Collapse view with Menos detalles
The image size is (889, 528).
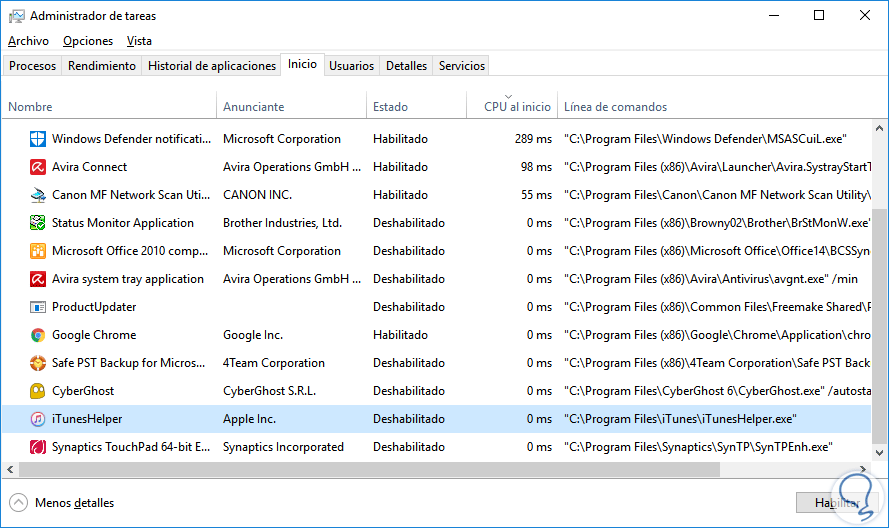pos(62,503)
